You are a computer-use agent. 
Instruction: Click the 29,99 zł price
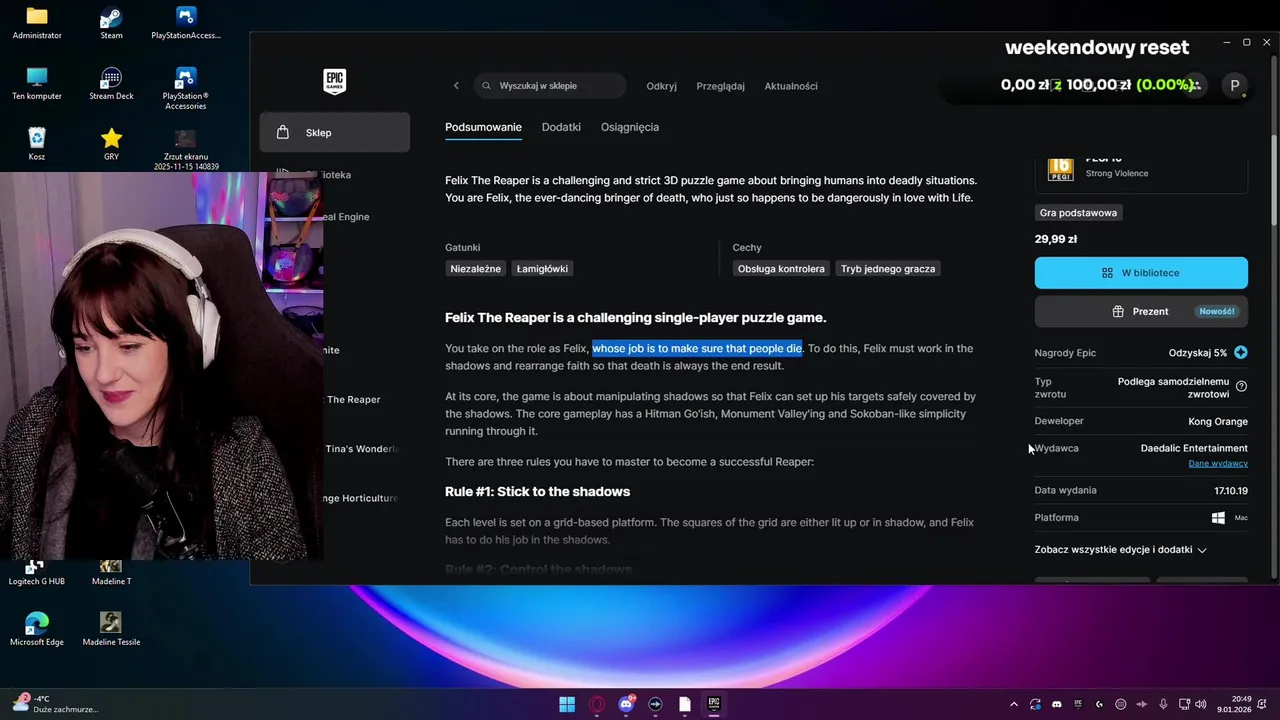tap(1056, 239)
